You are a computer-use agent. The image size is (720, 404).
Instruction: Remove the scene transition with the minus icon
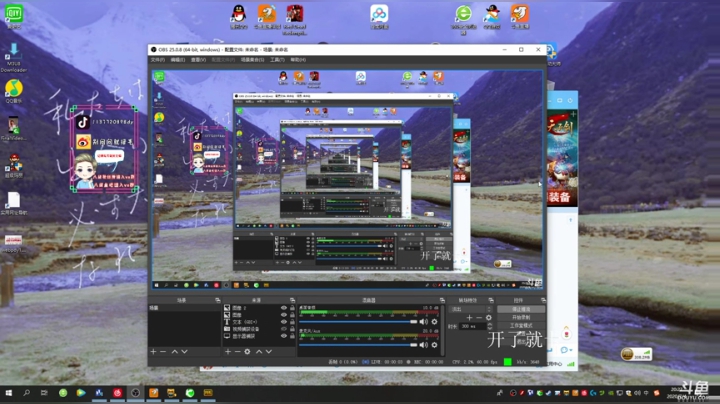pos(479,318)
